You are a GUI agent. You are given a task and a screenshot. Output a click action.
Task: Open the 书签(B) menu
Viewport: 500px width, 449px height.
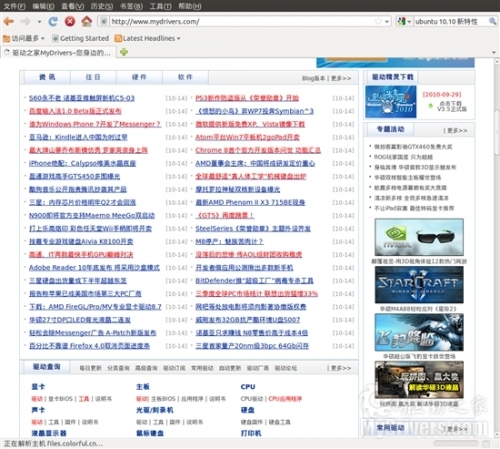coord(131,6)
